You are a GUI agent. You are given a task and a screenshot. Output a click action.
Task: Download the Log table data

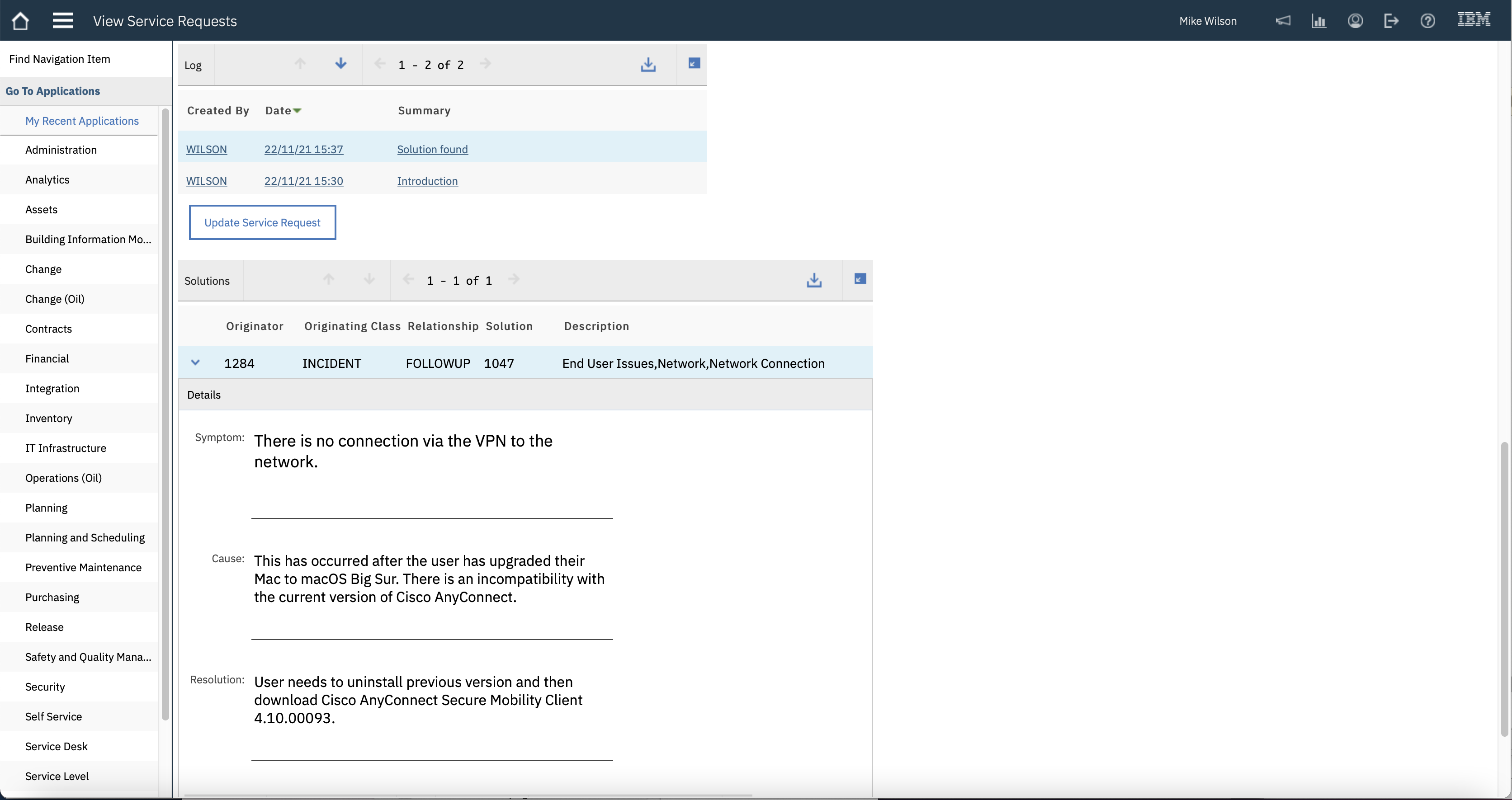[648, 65]
